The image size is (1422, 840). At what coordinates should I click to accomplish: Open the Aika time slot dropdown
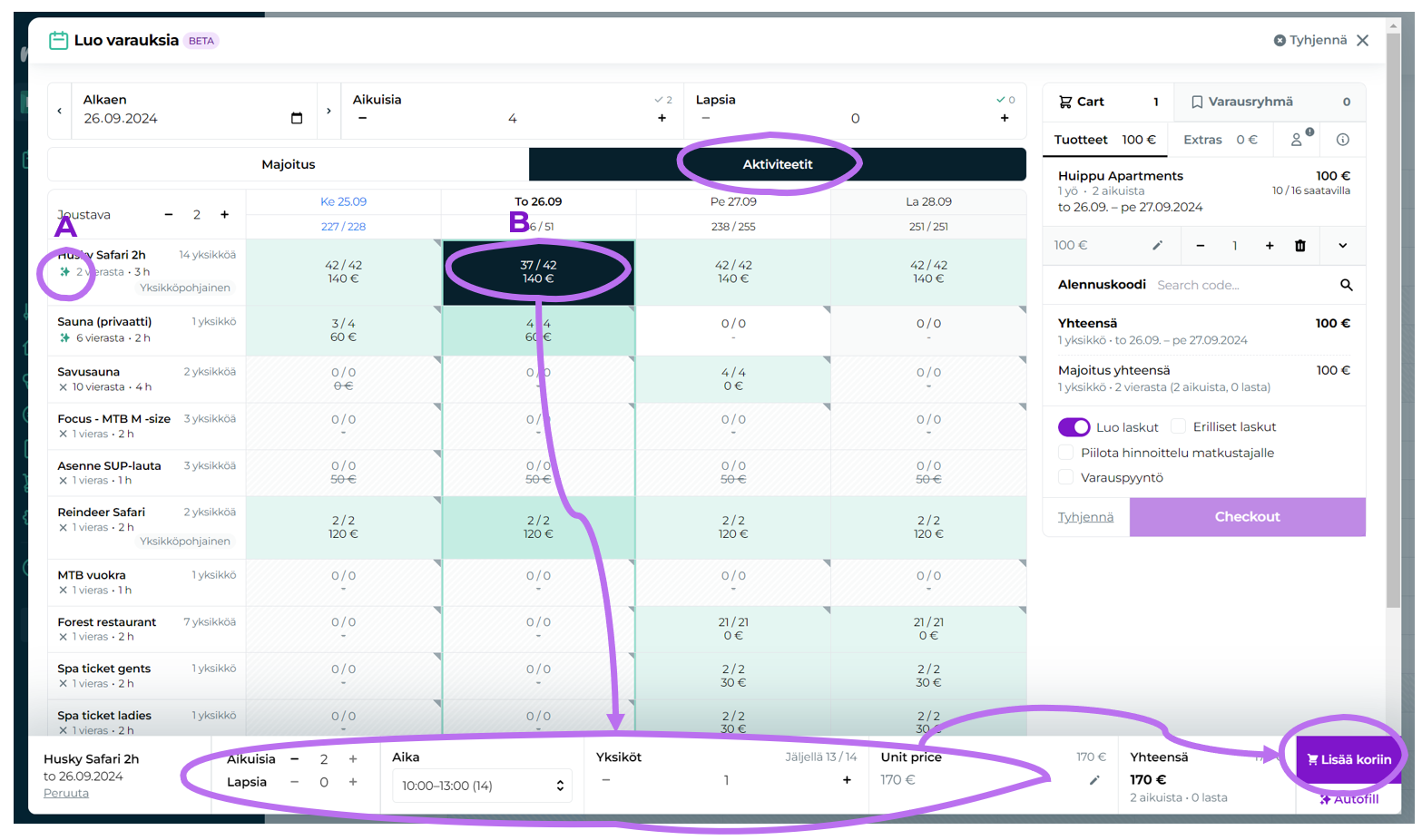[x=482, y=786]
